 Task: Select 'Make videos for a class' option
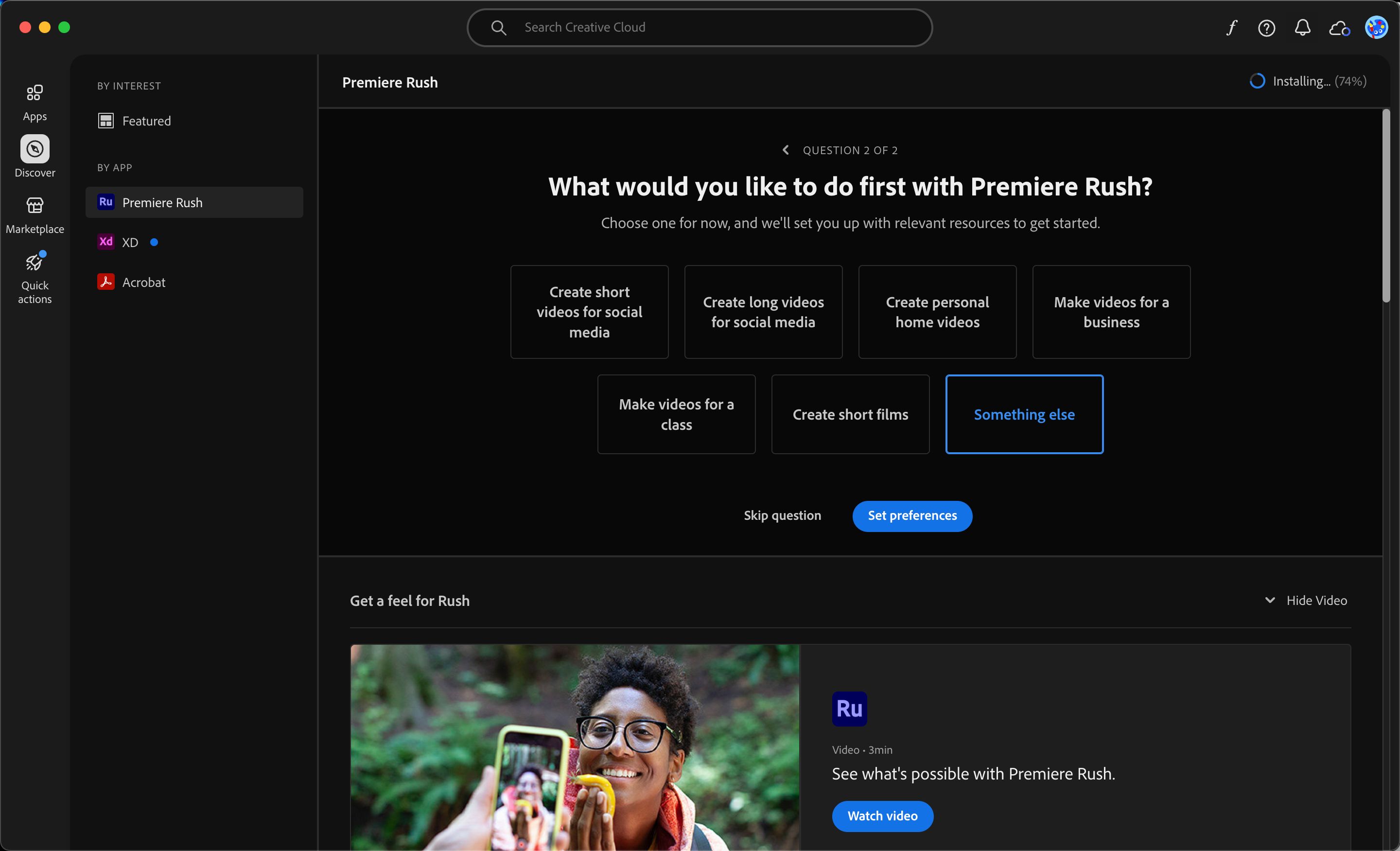[x=676, y=414]
